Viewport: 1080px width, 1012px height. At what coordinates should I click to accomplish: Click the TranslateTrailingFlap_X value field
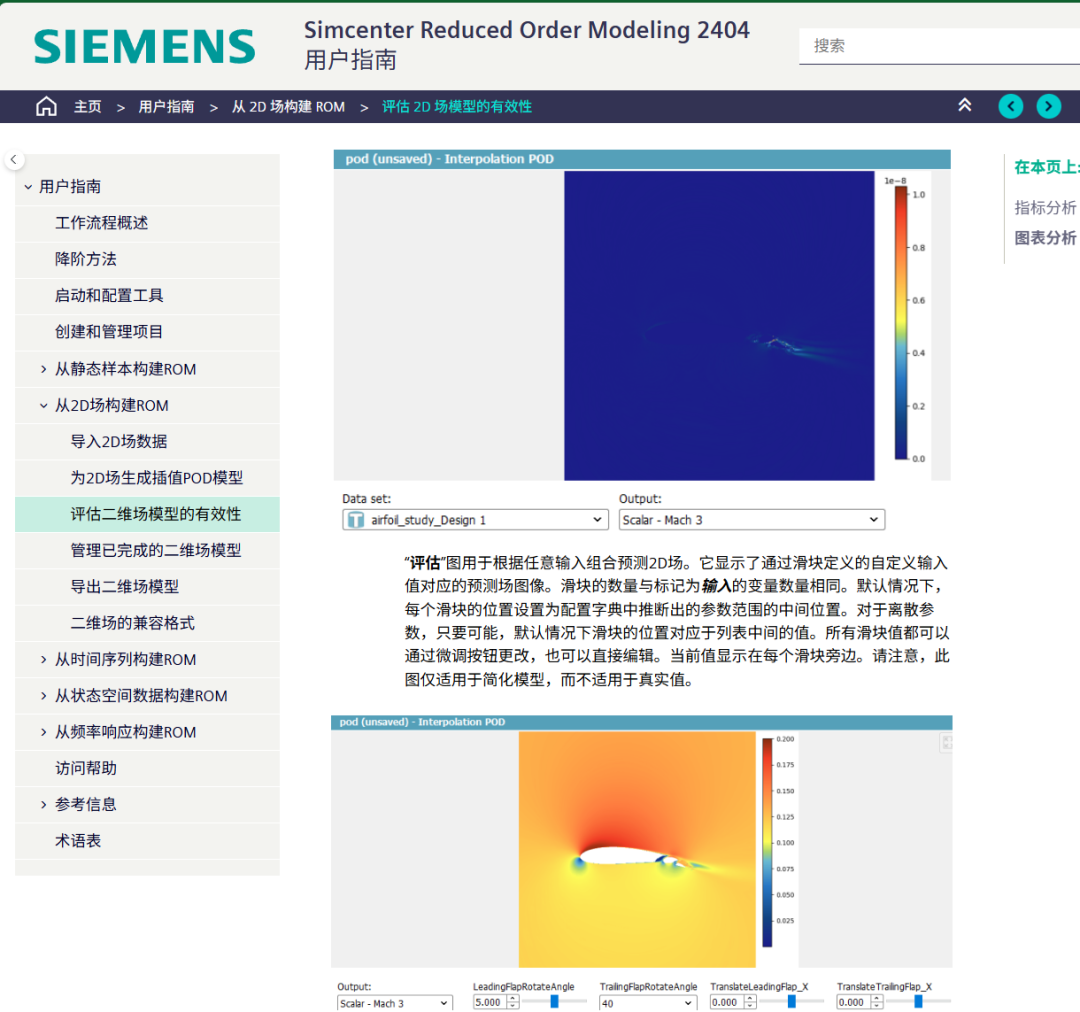[x=853, y=1003]
